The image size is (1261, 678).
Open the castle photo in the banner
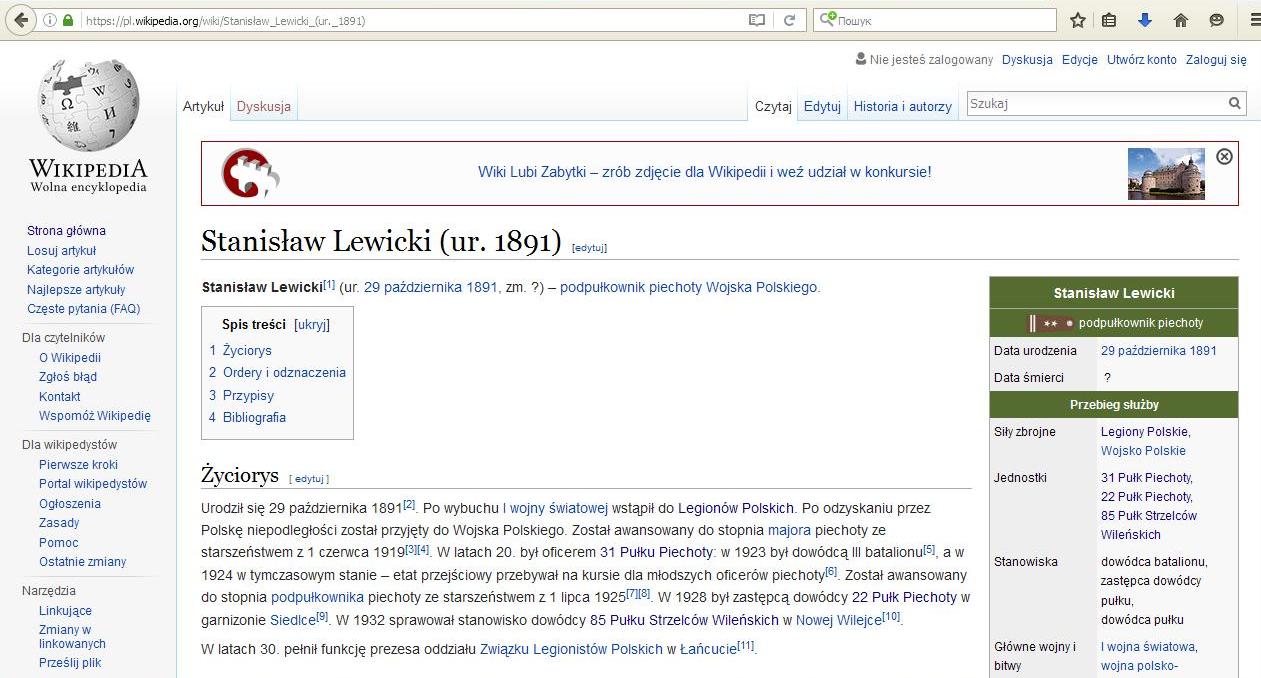click(x=1166, y=173)
